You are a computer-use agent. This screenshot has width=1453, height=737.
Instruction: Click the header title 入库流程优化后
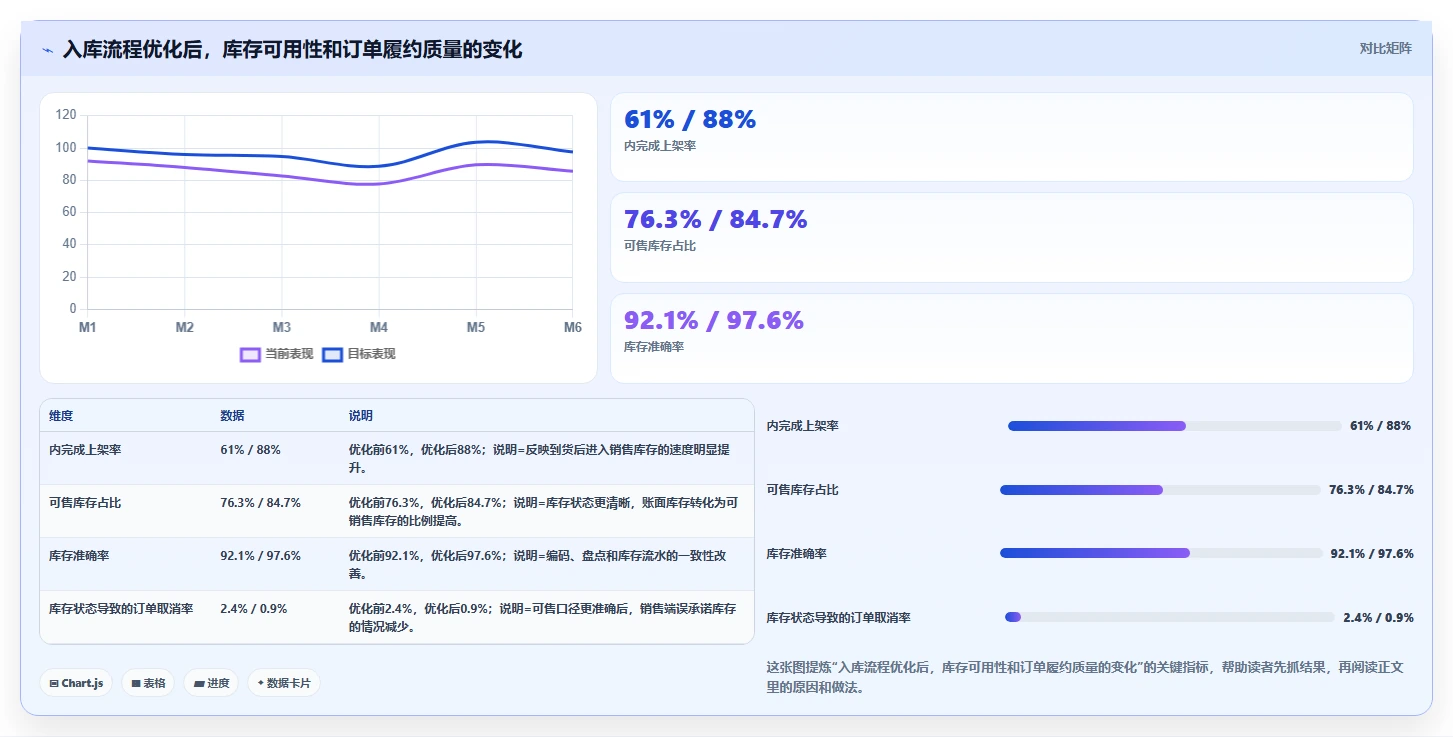pyautogui.click(x=292, y=49)
